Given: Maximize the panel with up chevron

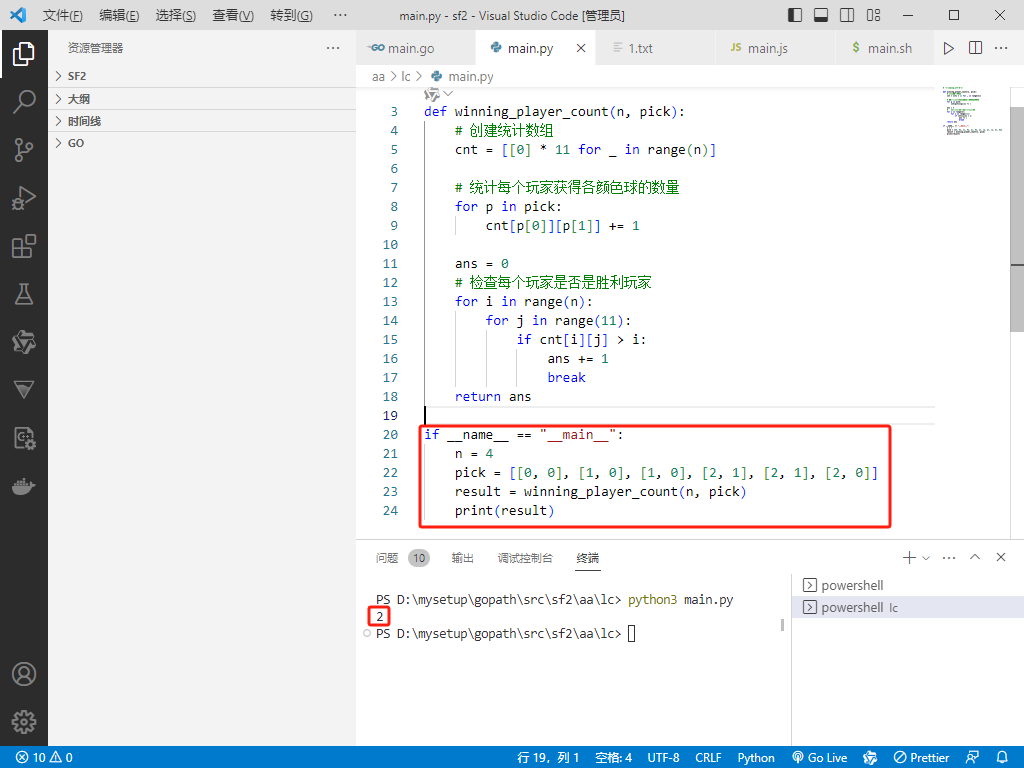Looking at the screenshot, I should point(975,557).
